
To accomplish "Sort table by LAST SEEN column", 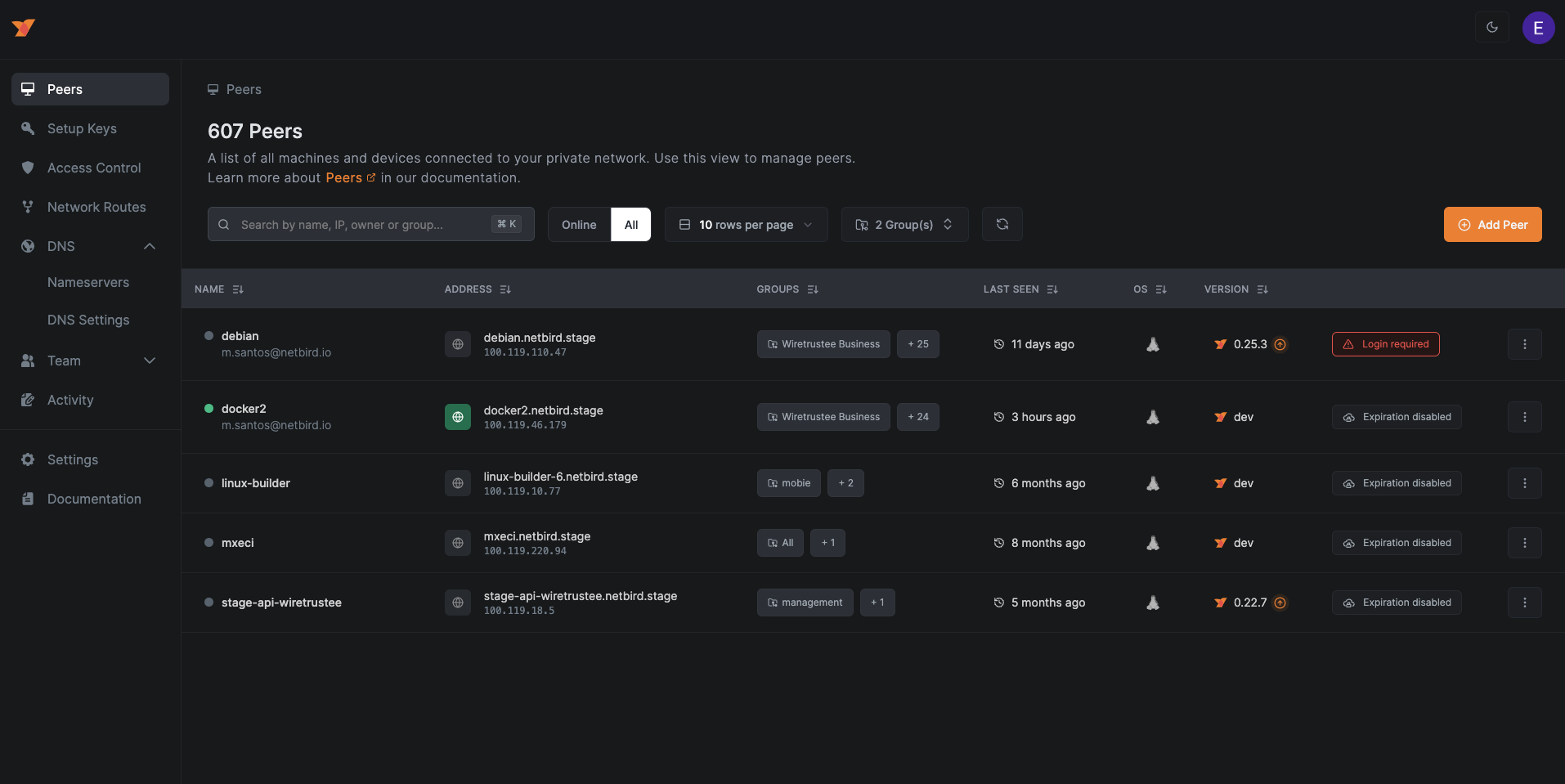I will pos(1020,289).
